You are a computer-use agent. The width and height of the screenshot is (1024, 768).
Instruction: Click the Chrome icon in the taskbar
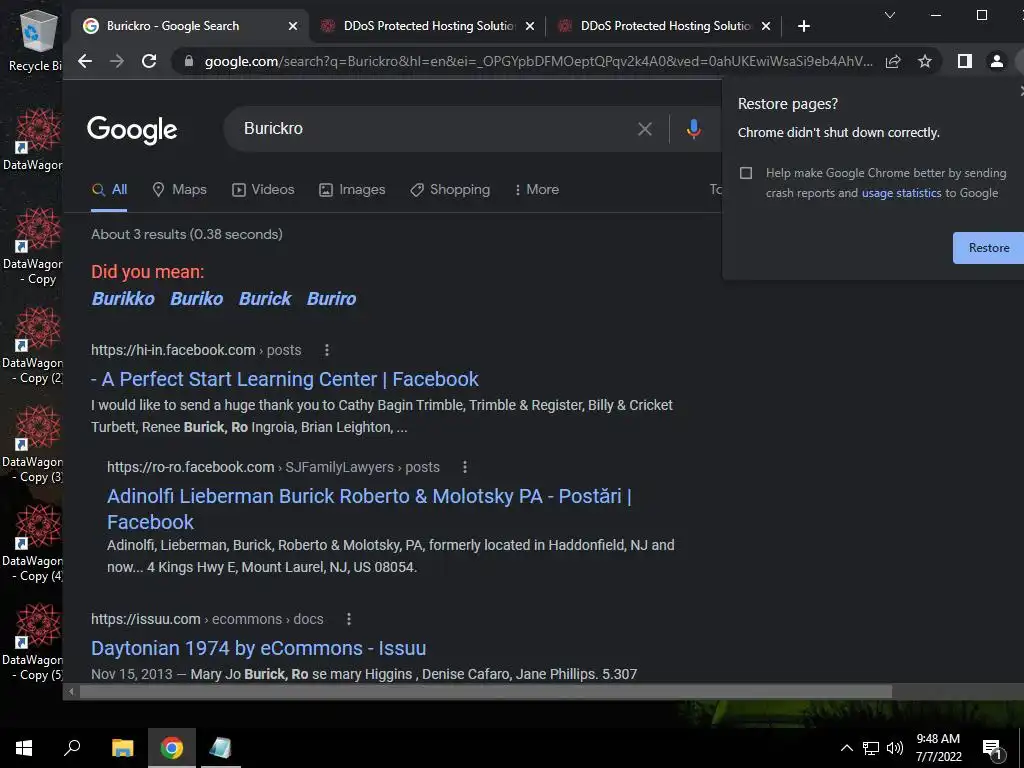(x=172, y=748)
